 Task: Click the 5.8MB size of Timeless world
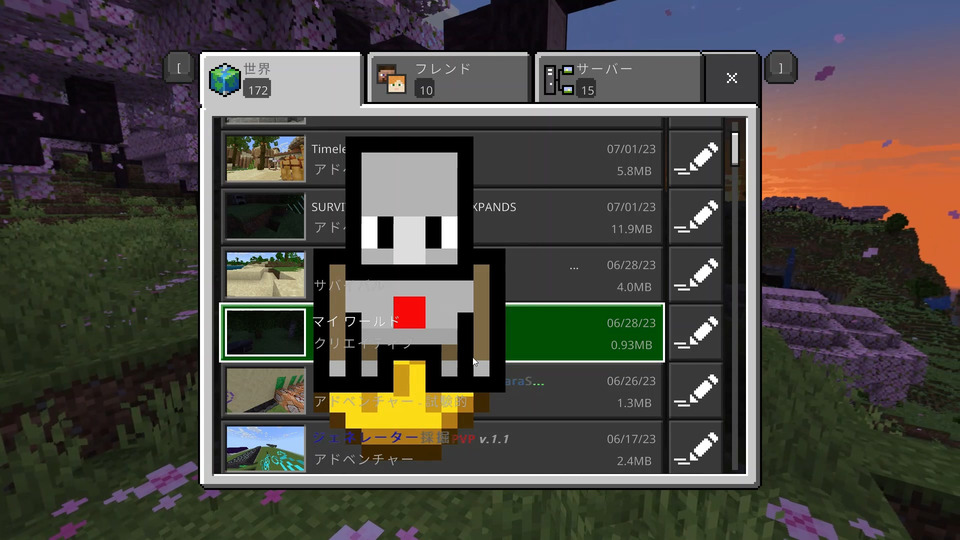pyautogui.click(x=634, y=171)
